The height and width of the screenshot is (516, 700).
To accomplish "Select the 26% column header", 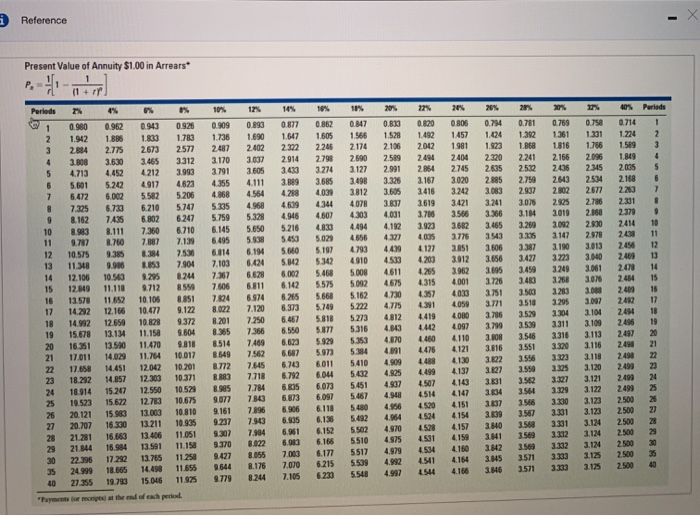I will [492, 108].
